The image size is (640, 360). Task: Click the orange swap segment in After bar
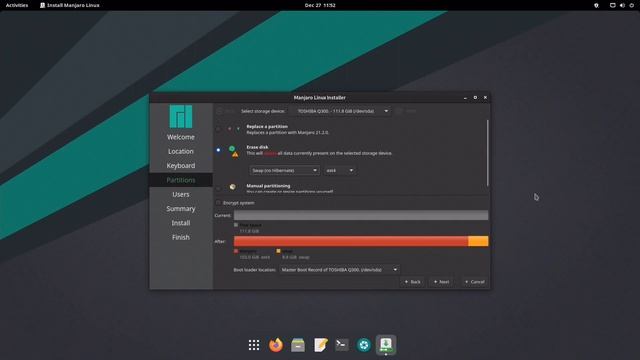478,241
